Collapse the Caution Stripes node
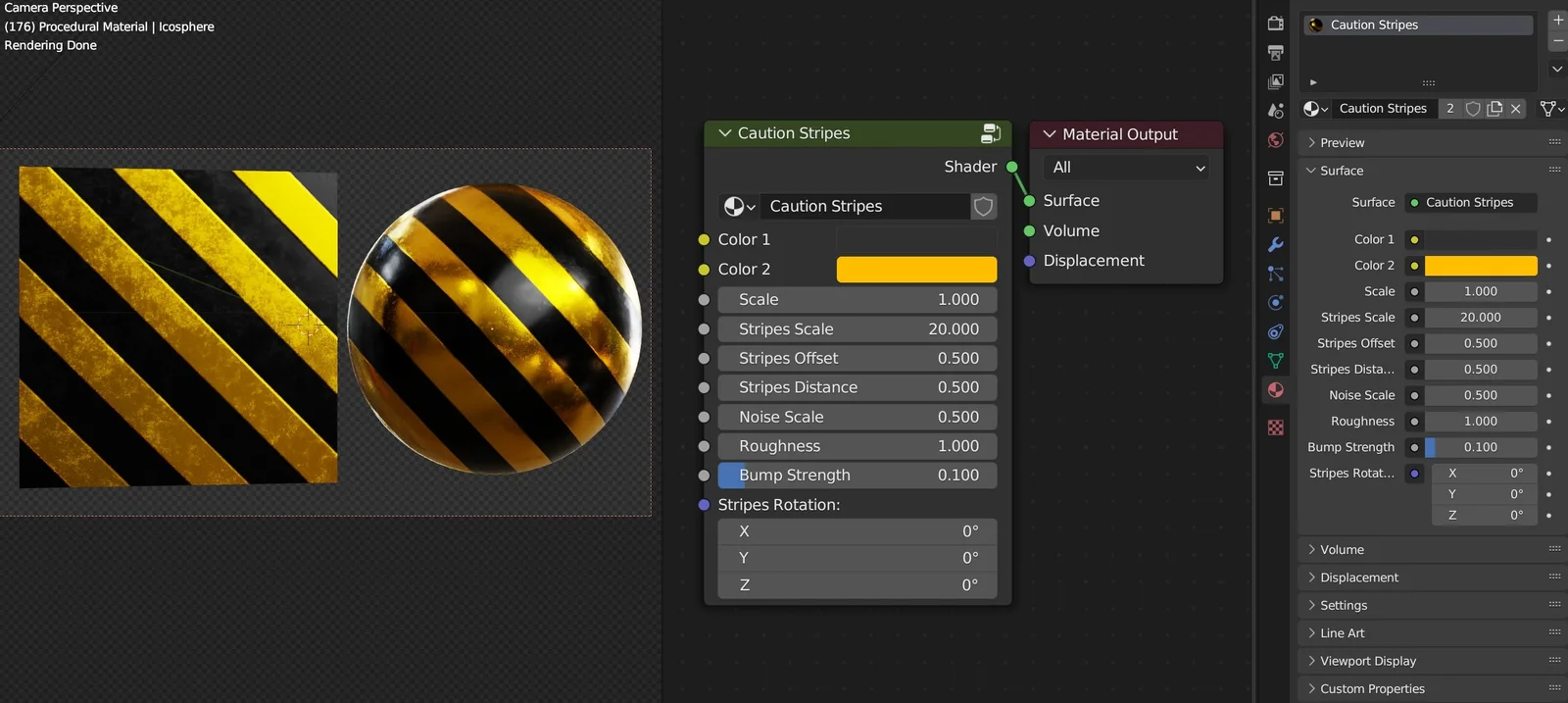Image resolution: width=1568 pixels, height=703 pixels. tap(725, 133)
